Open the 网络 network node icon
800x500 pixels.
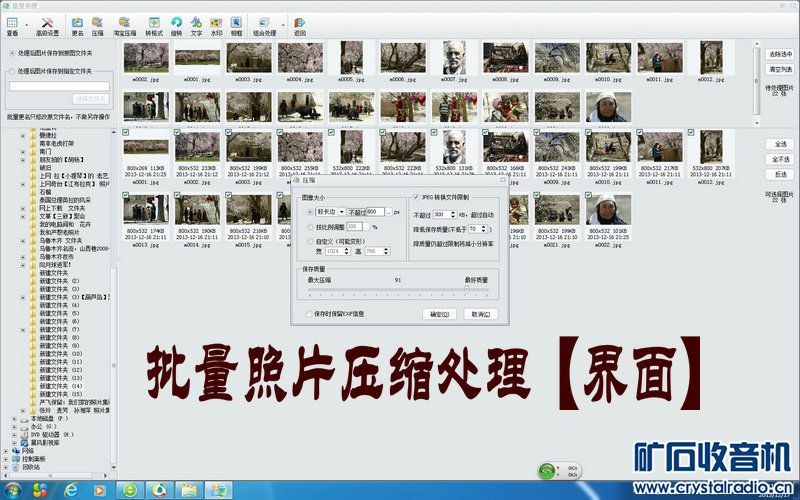click(16, 451)
